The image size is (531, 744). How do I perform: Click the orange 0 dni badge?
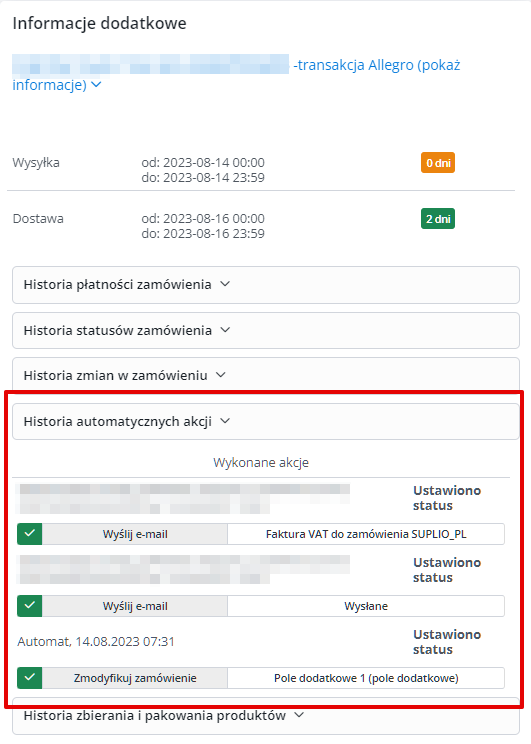point(438,163)
